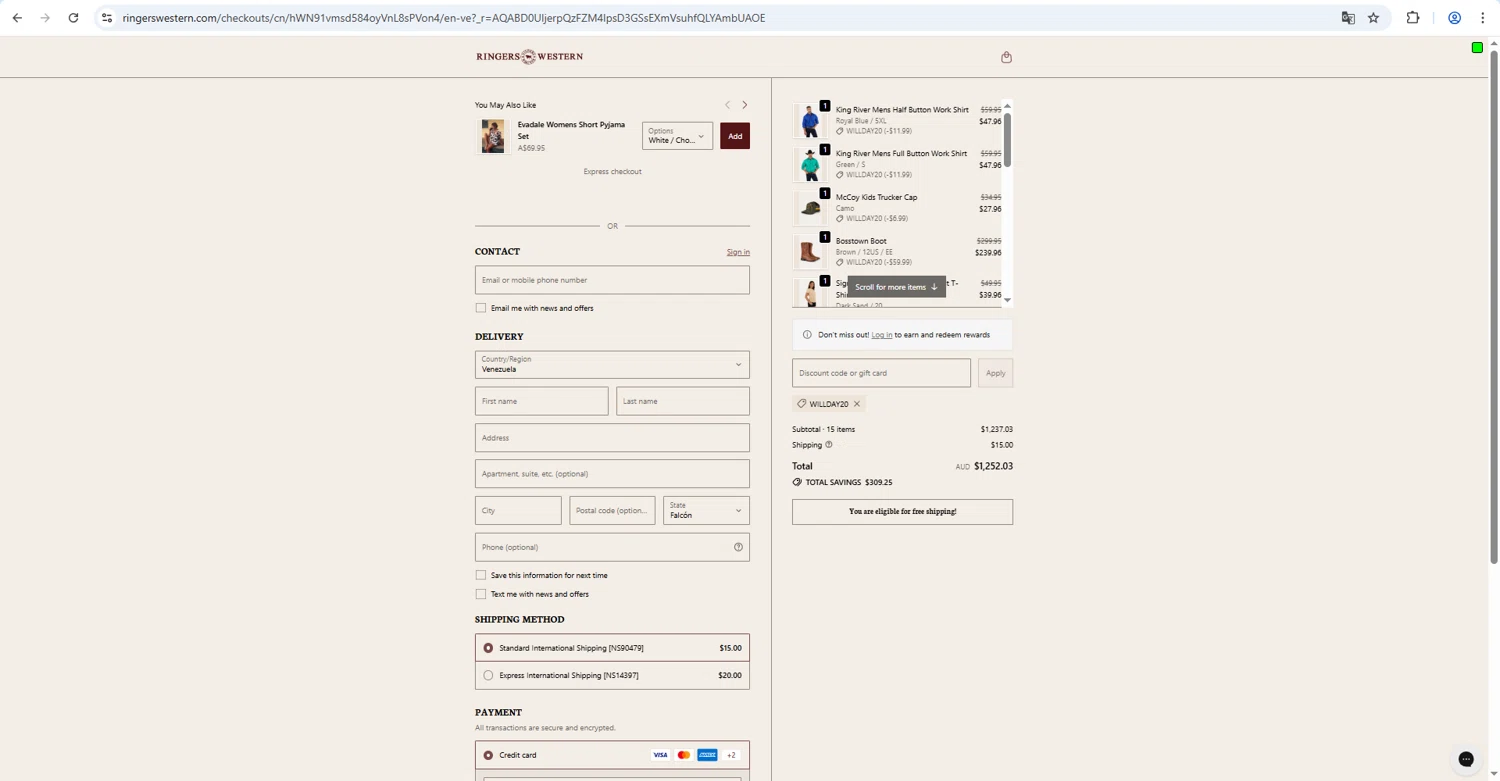The height and width of the screenshot is (781, 1500).
Task: Open the product Options dropdown
Action: coord(677,136)
